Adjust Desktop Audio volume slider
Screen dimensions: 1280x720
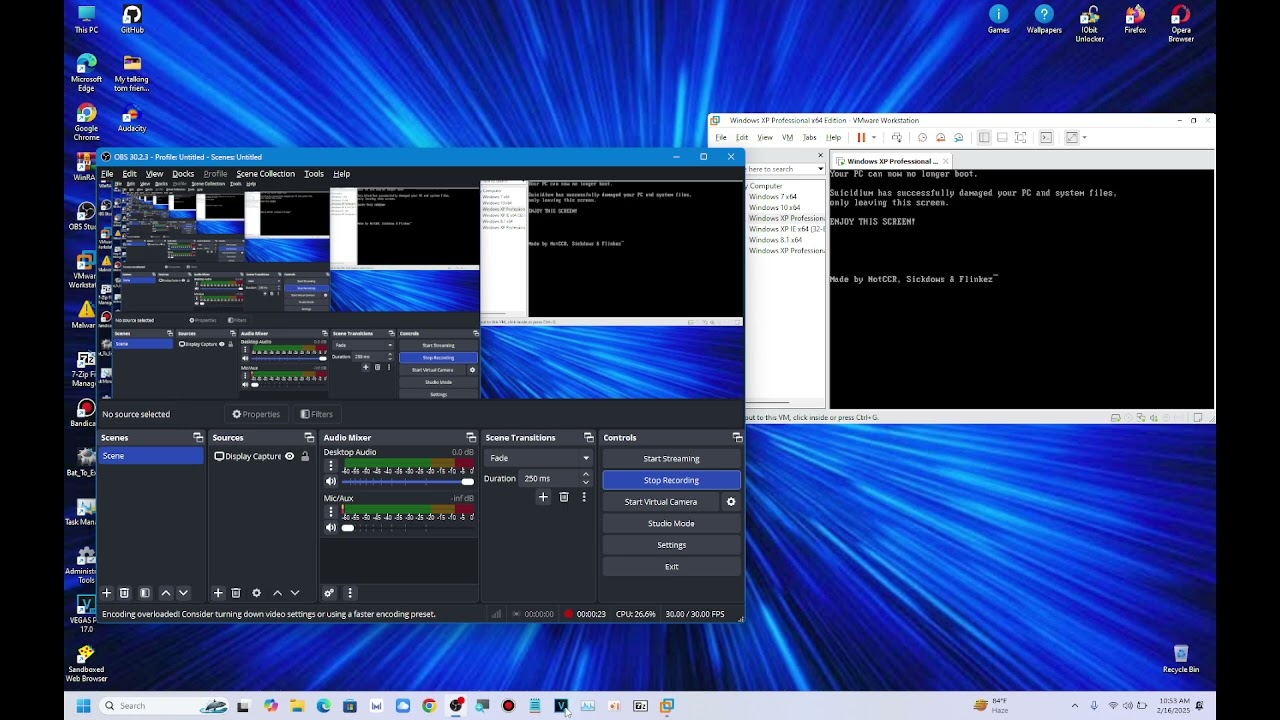coord(408,482)
